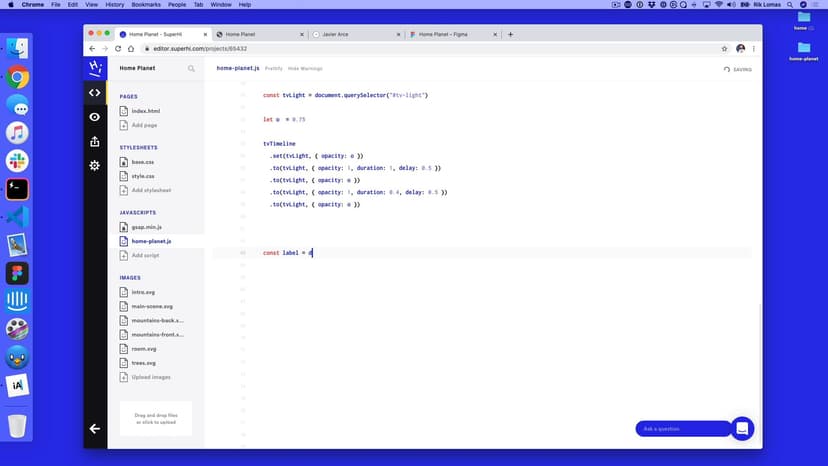Open the Chrome three-dot menu
828x466 pixels.
[755, 48]
